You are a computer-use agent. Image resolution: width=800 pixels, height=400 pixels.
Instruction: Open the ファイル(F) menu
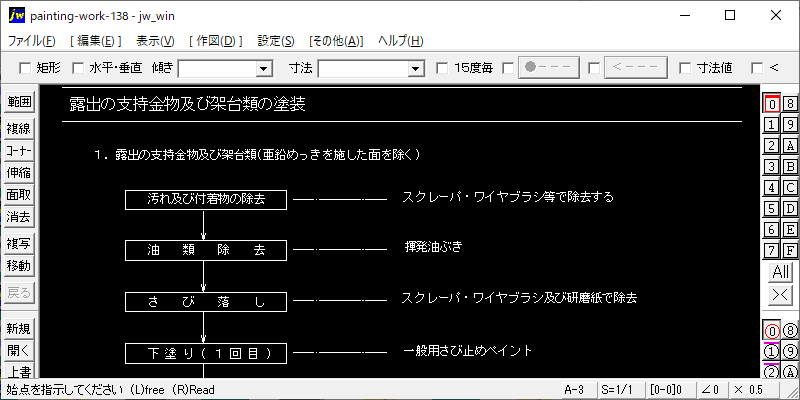pos(32,41)
